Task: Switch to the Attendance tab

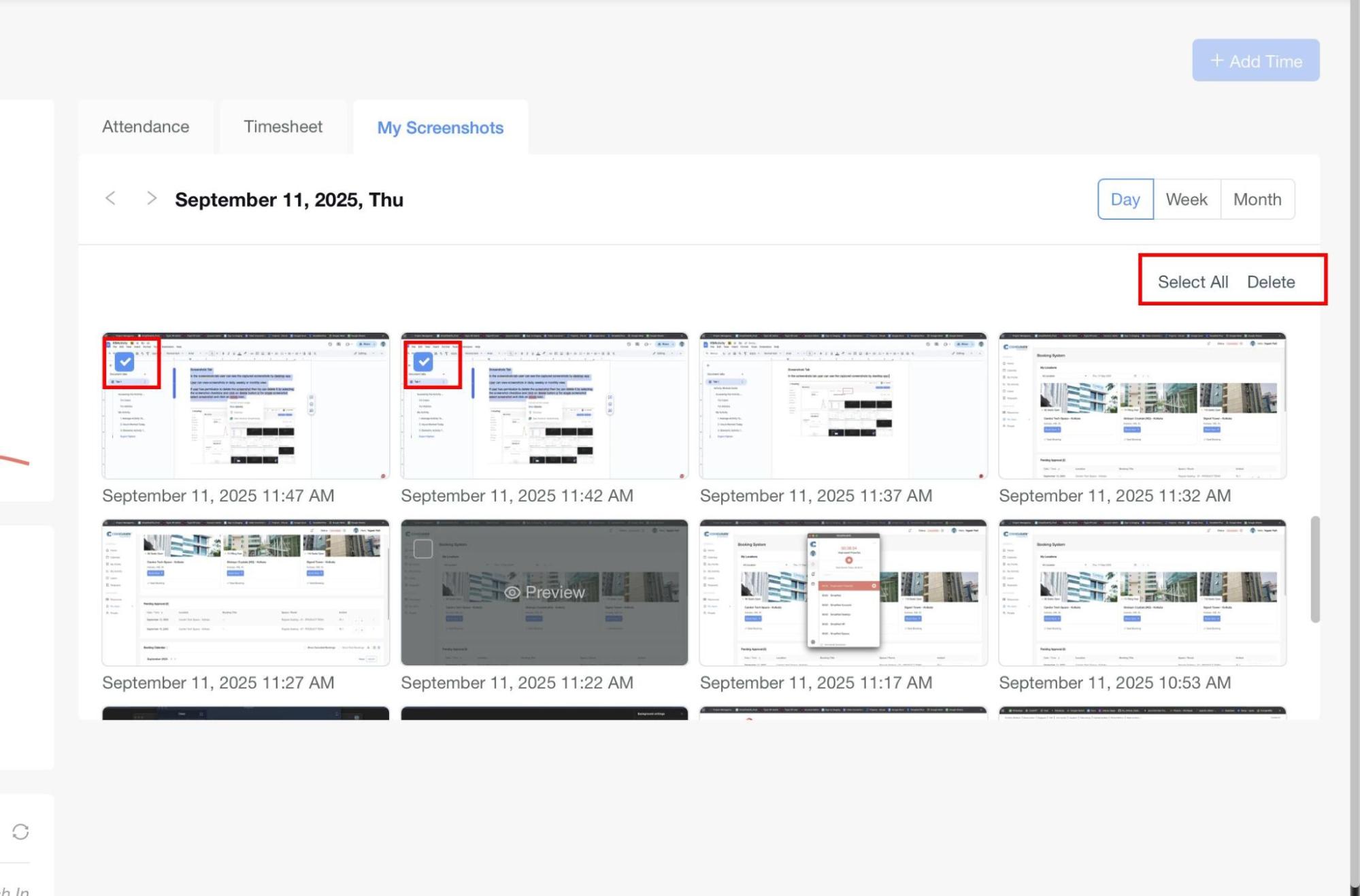Action: (x=146, y=127)
